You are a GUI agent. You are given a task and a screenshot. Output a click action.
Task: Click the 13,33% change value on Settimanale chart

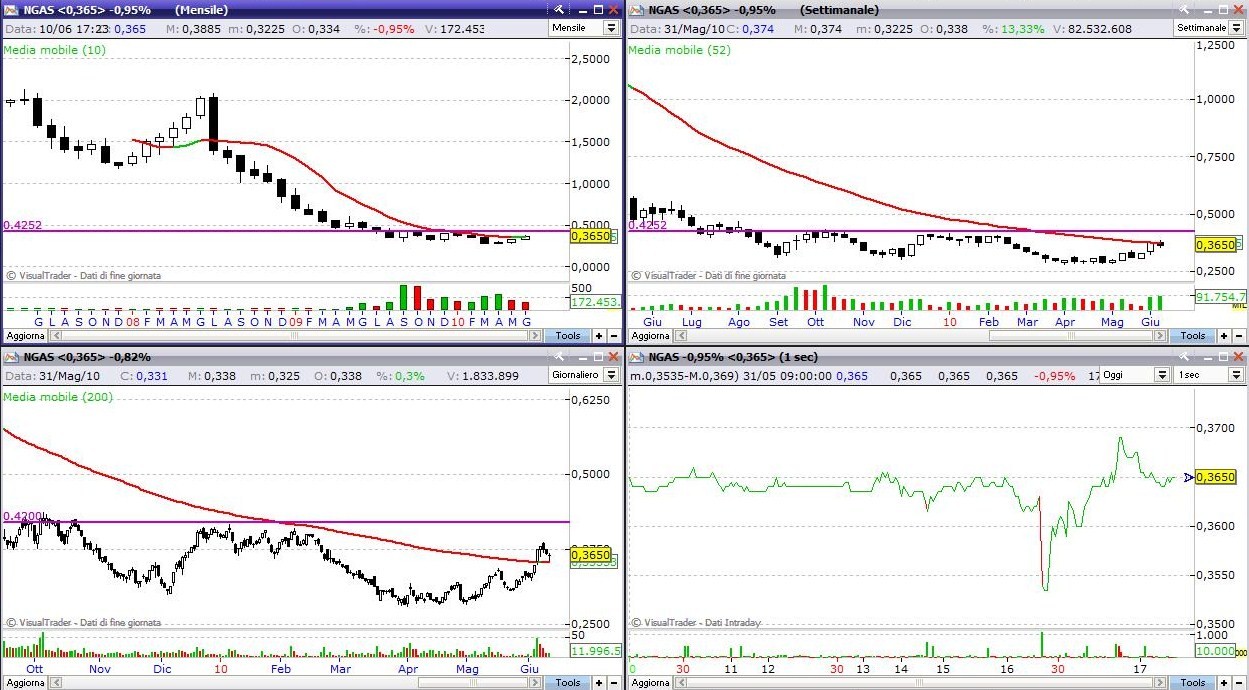point(1022,29)
